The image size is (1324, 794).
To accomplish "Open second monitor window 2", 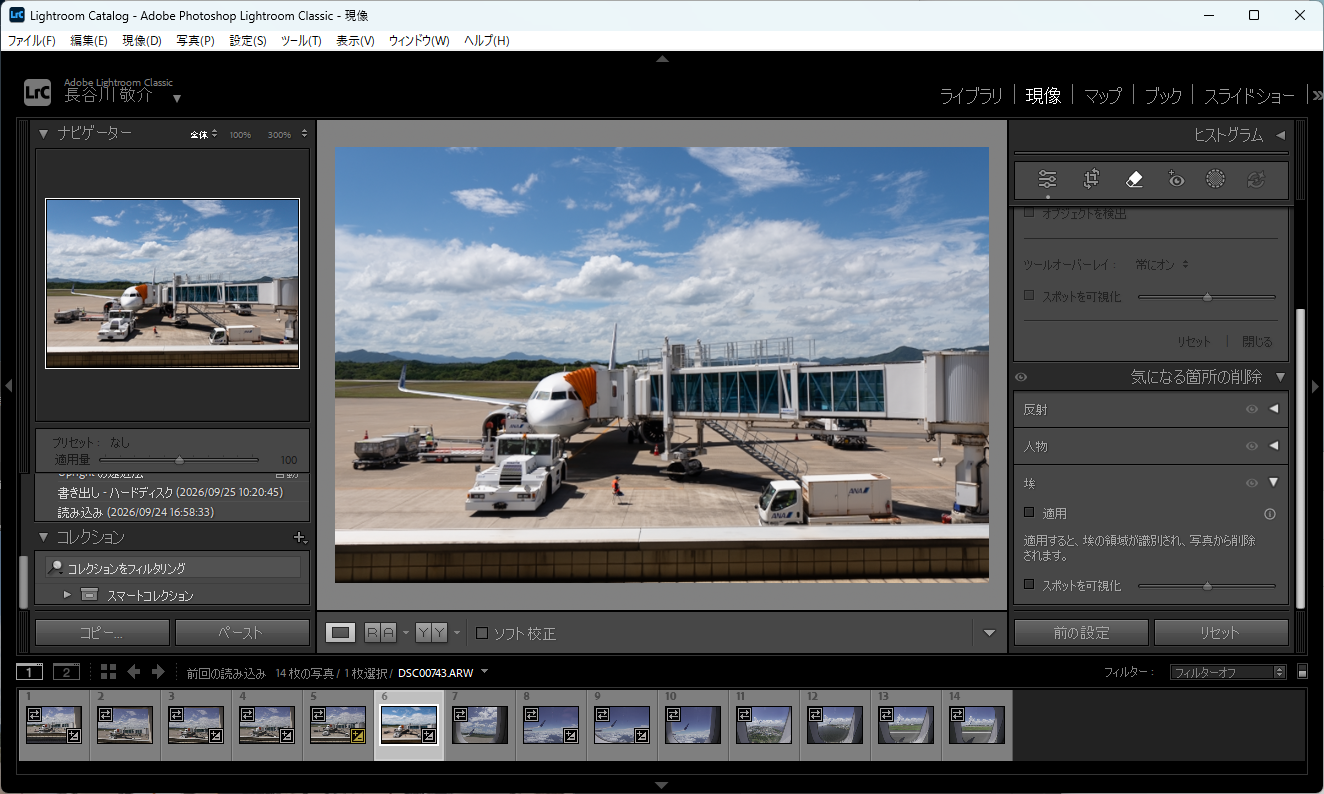I will (x=66, y=672).
